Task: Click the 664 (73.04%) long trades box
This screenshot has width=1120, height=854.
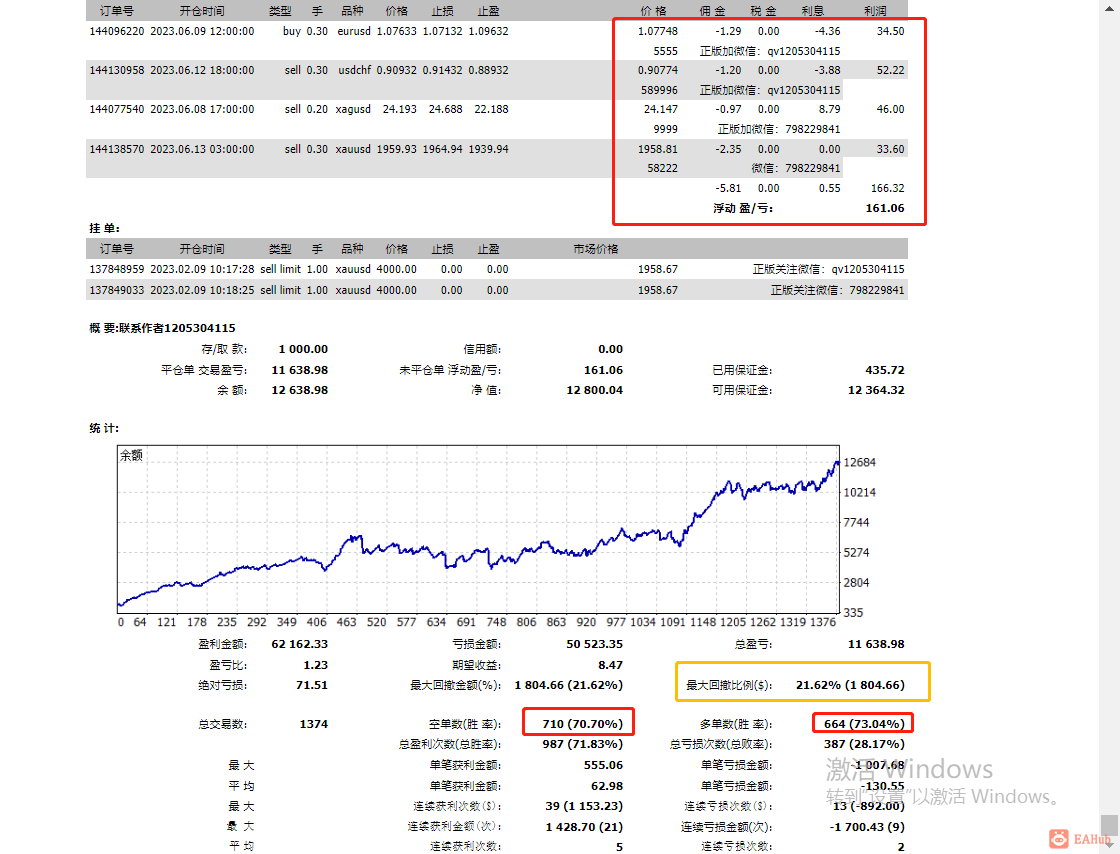Action: (x=863, y=723)
